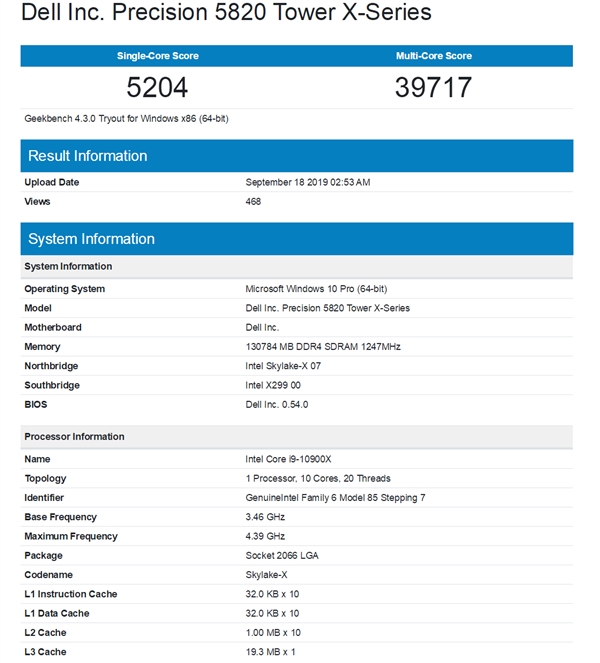The image size is (600, 663).
Task: Select the Memory value 130784 MB DDR4
Action: (324, 347)
